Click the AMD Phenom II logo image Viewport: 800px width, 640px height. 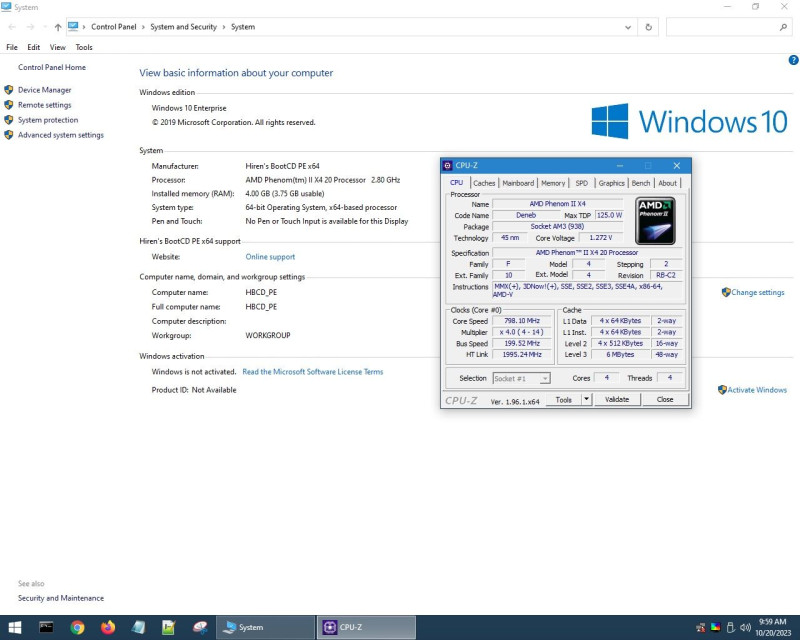[656, 221]
